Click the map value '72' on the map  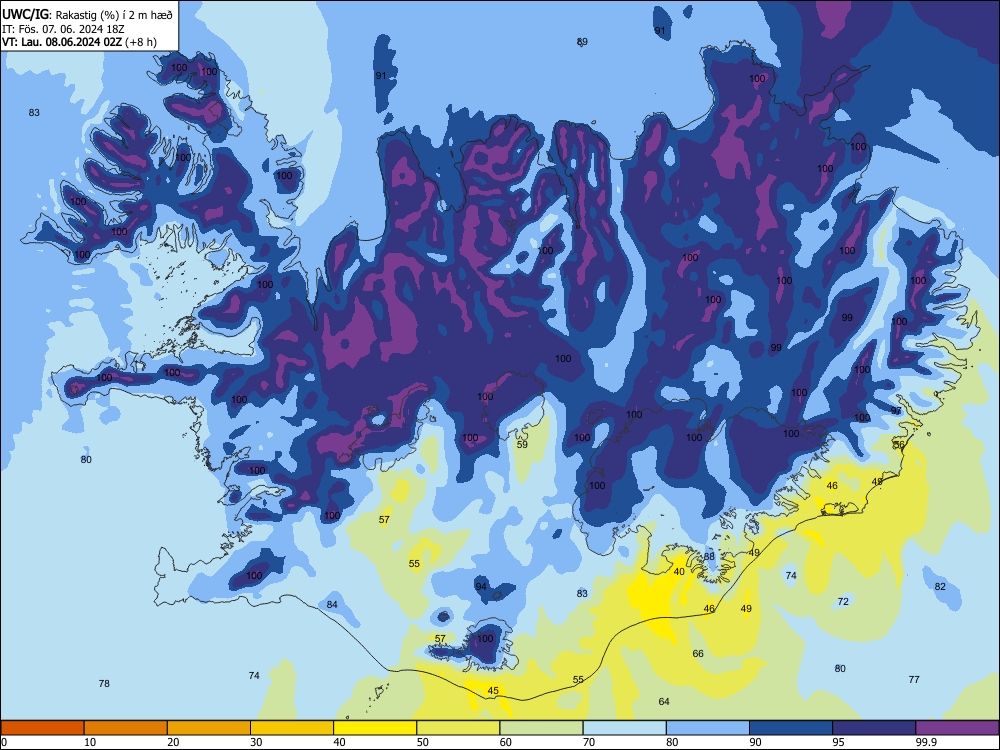click(x=843, y=601)
